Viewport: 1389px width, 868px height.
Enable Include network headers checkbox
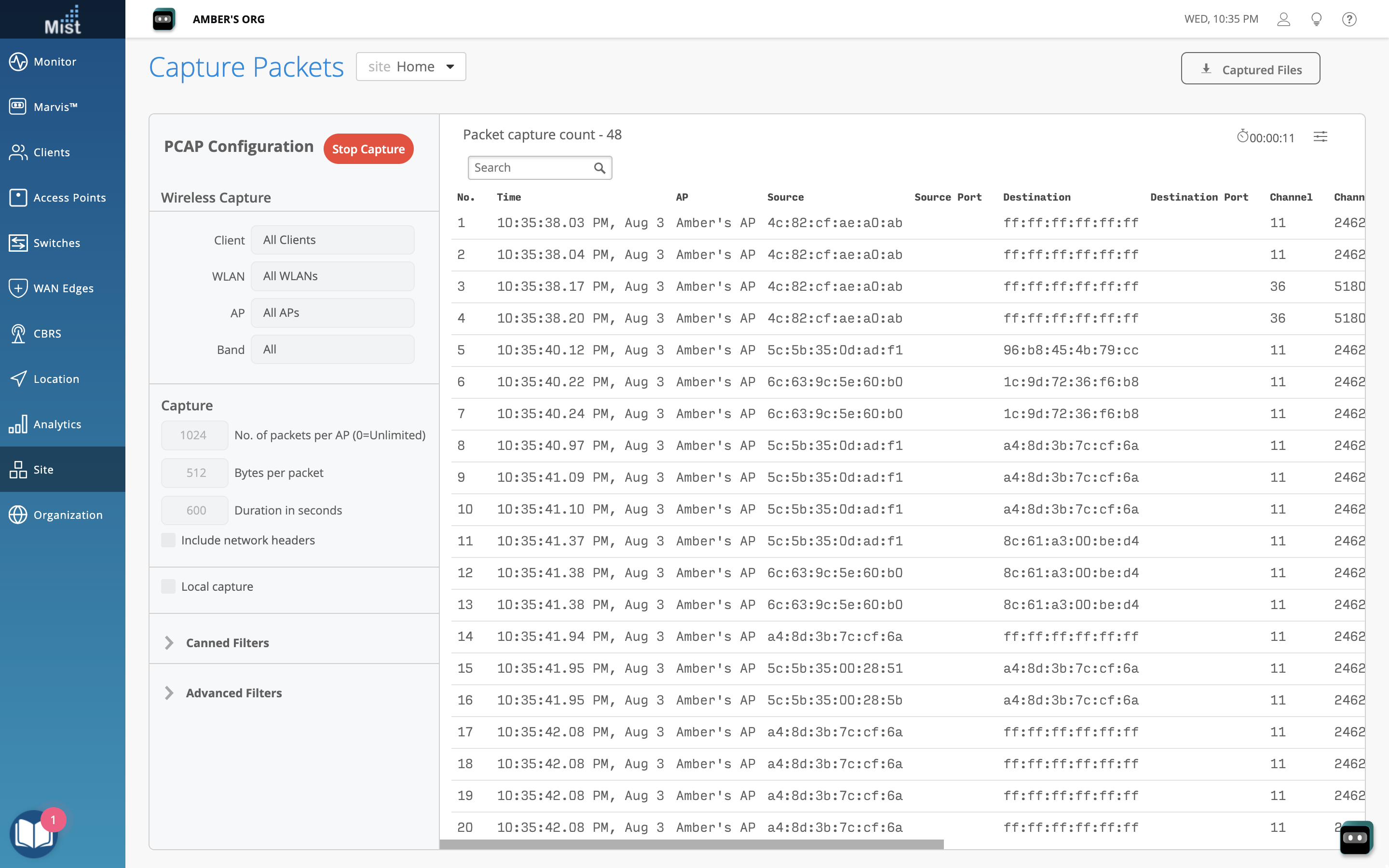point(168,540)
